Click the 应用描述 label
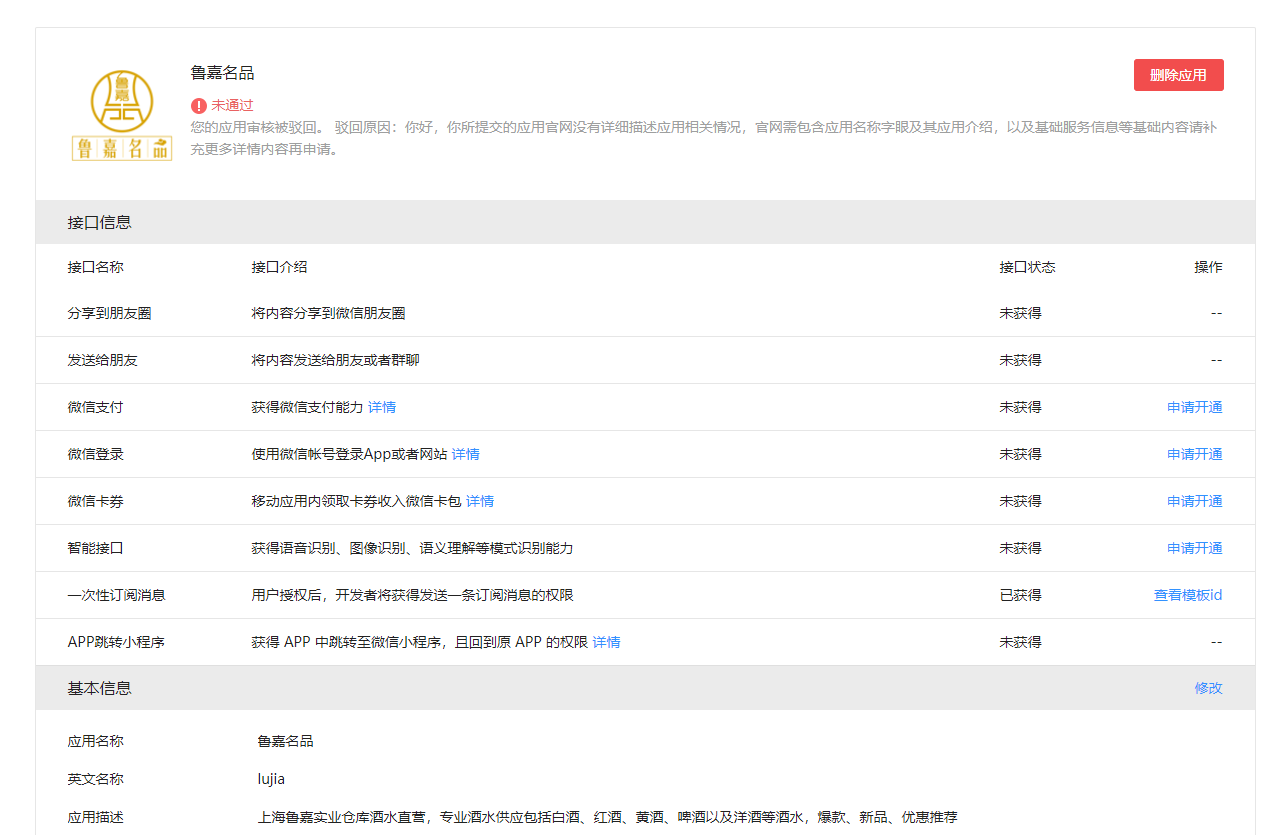 click(x=96, y=817)
